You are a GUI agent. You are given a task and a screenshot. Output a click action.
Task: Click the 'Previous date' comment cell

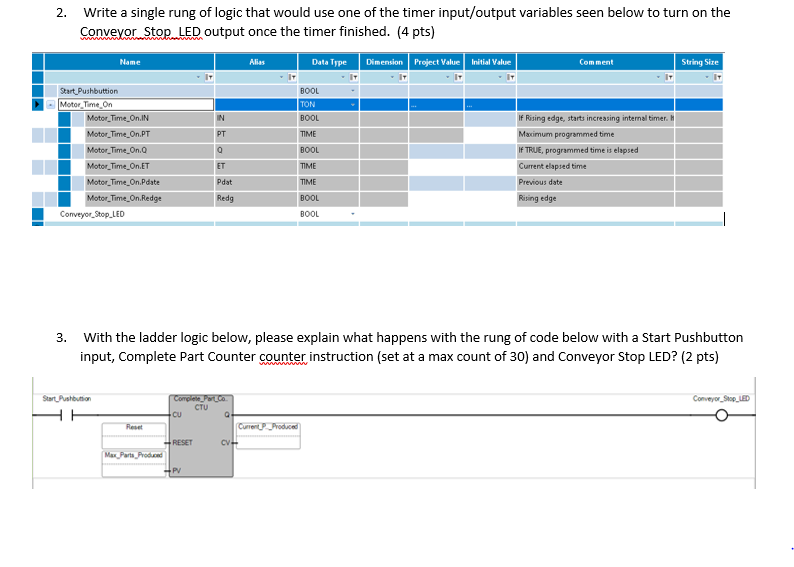[x=596, y=182]
